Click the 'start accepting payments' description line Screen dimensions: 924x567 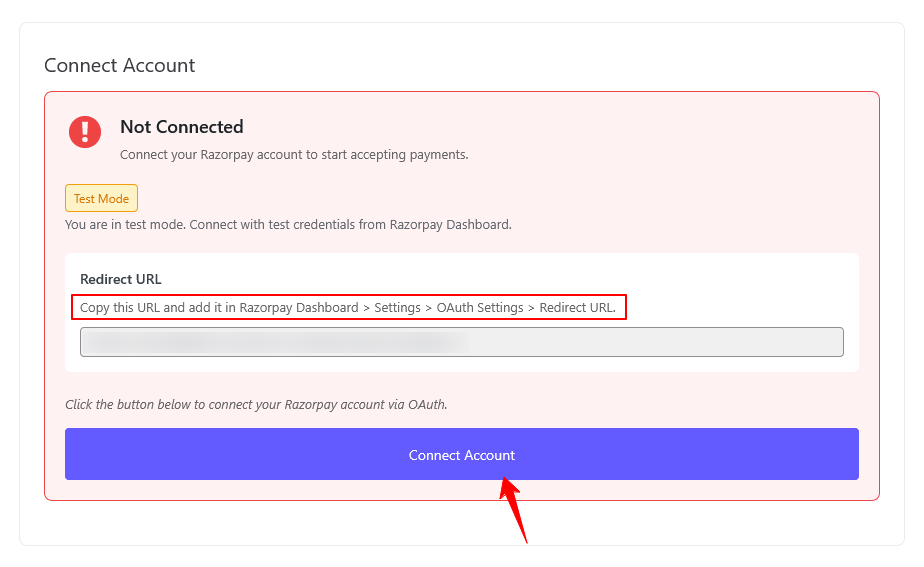coord(294,155)
